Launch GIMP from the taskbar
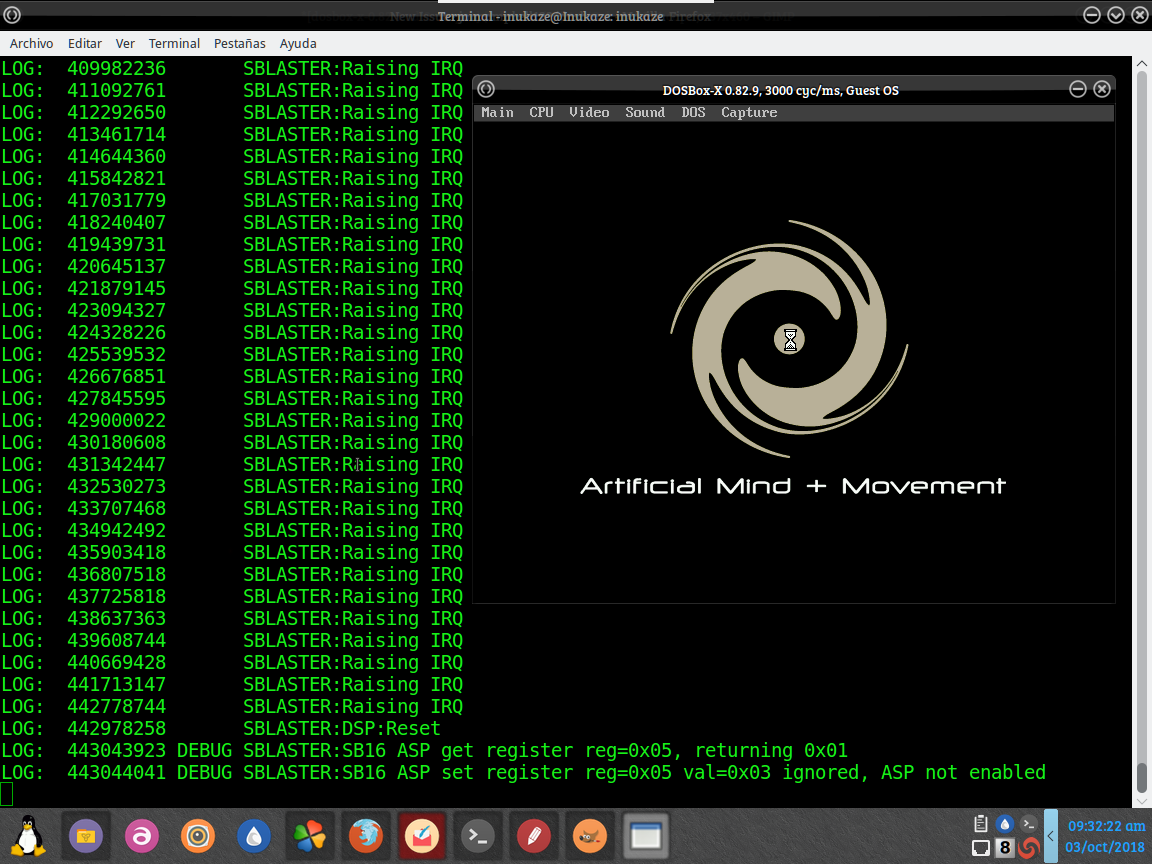This screenshot has width=1152, height=864. 589,836
